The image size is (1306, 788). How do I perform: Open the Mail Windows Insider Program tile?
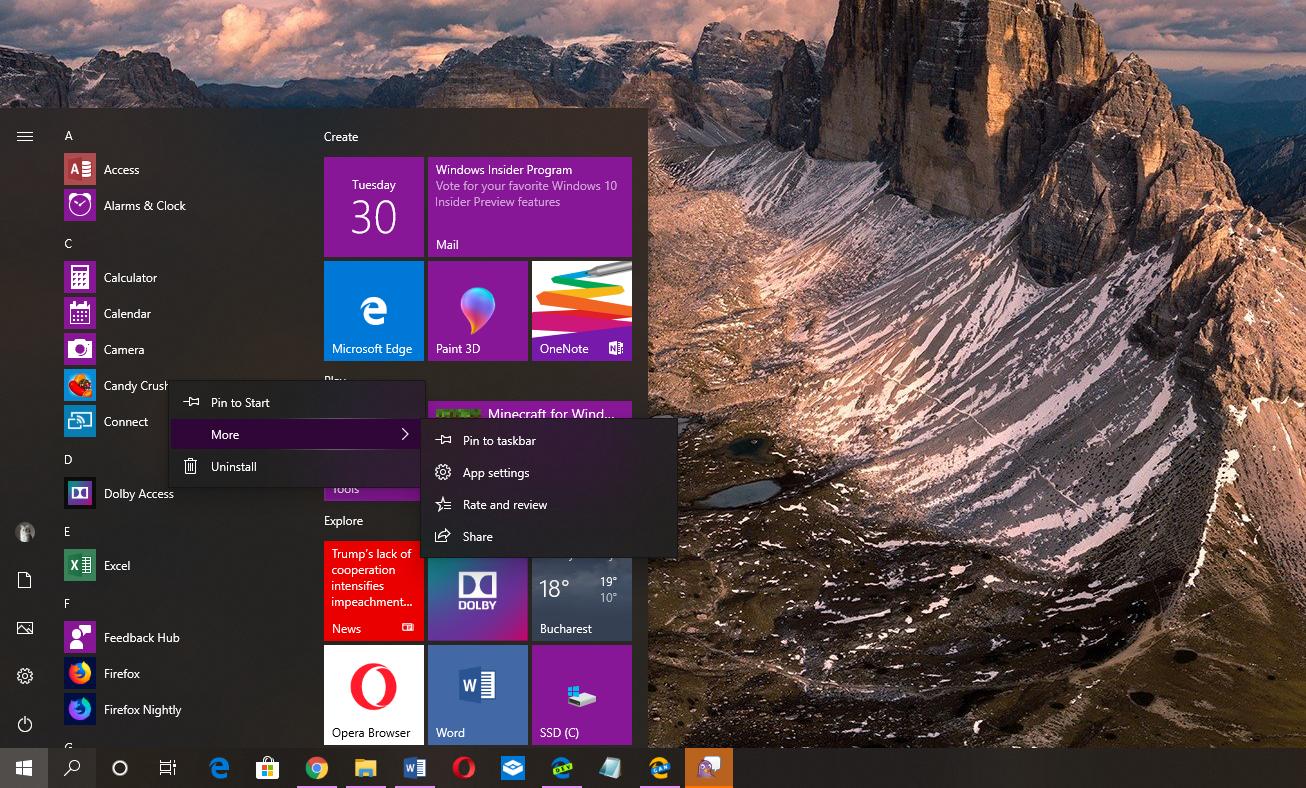pos(530,207)
